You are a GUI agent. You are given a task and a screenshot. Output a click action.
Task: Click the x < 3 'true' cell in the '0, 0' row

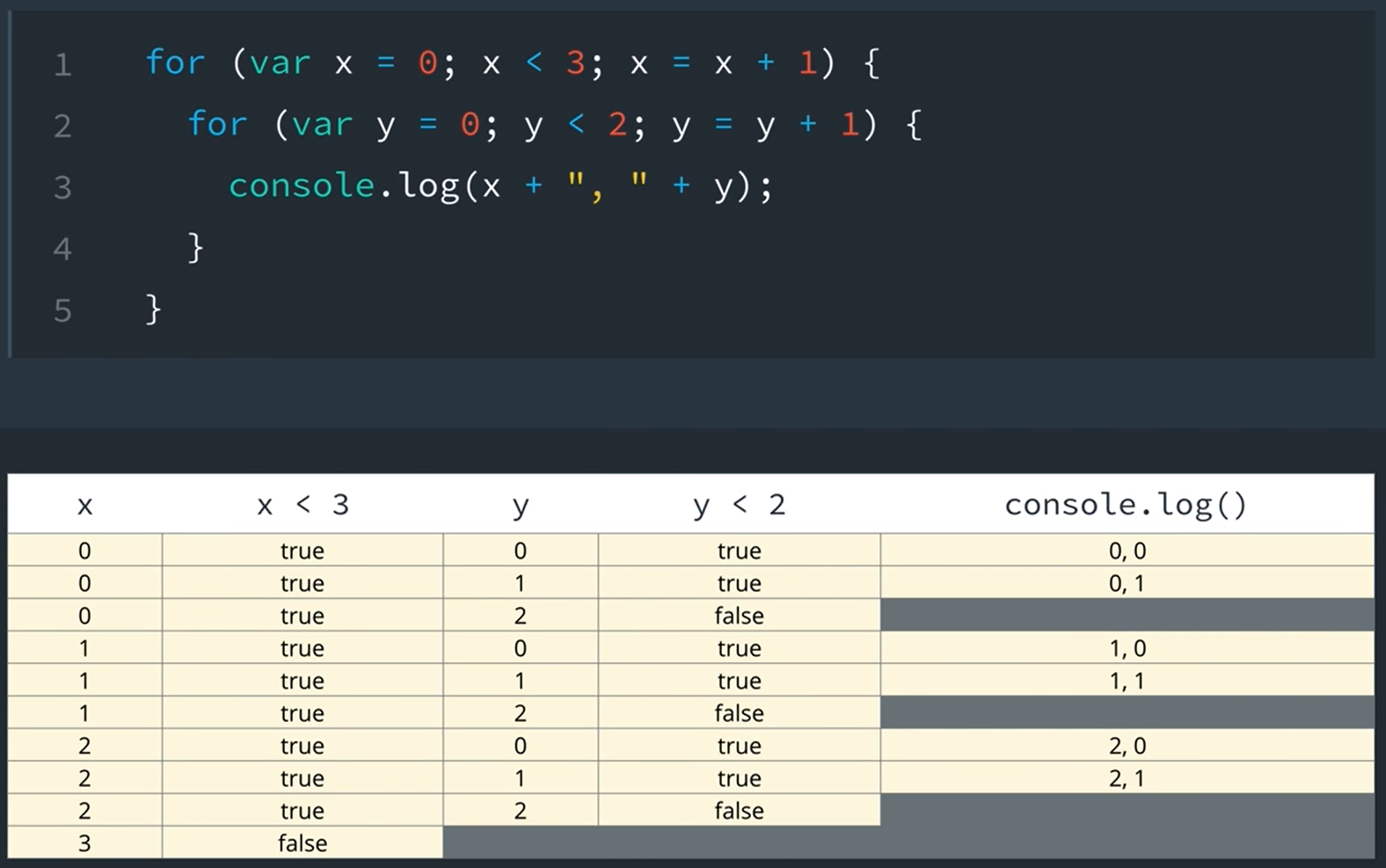coord(303,551)
